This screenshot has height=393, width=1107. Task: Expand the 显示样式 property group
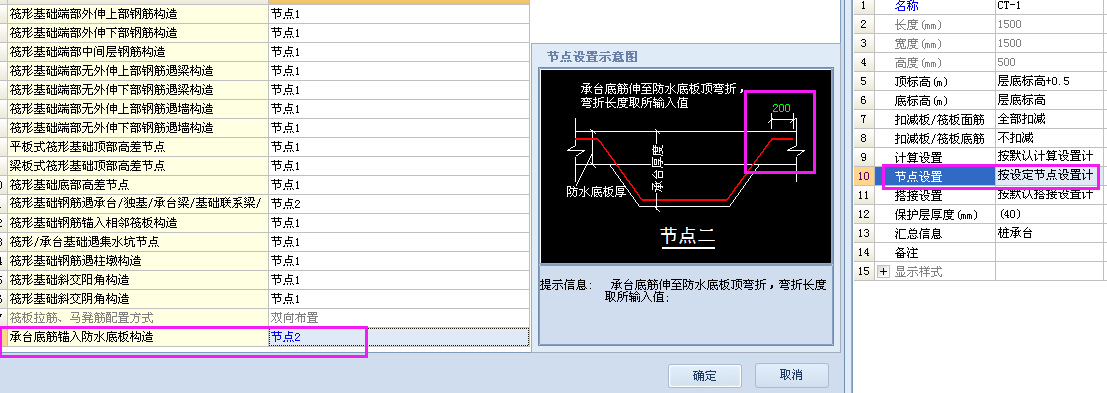pyautogui.click(x=883, y=271)
